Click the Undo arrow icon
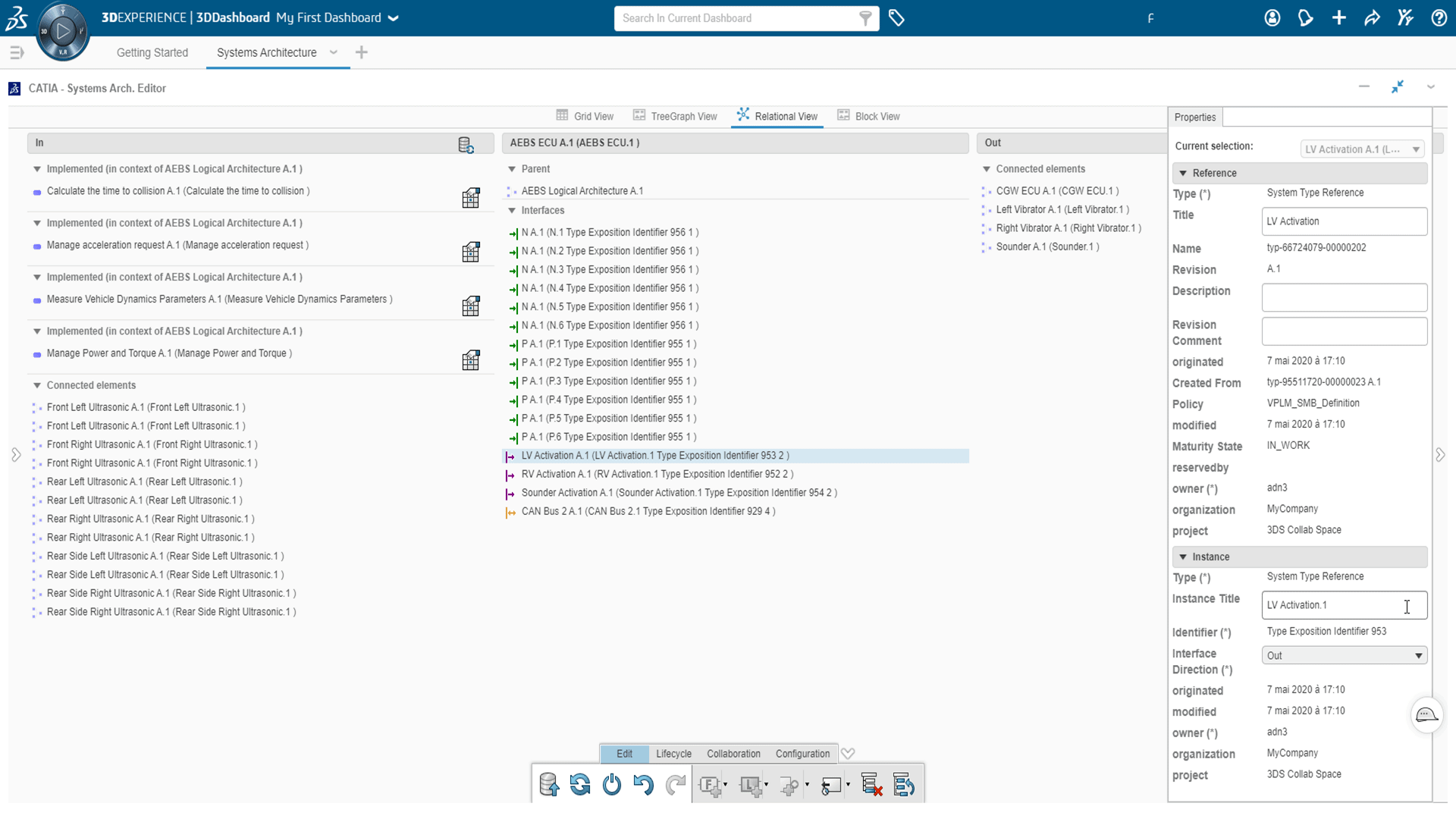The width and height of the screenshot is (1456, 819). pos(643,785)
